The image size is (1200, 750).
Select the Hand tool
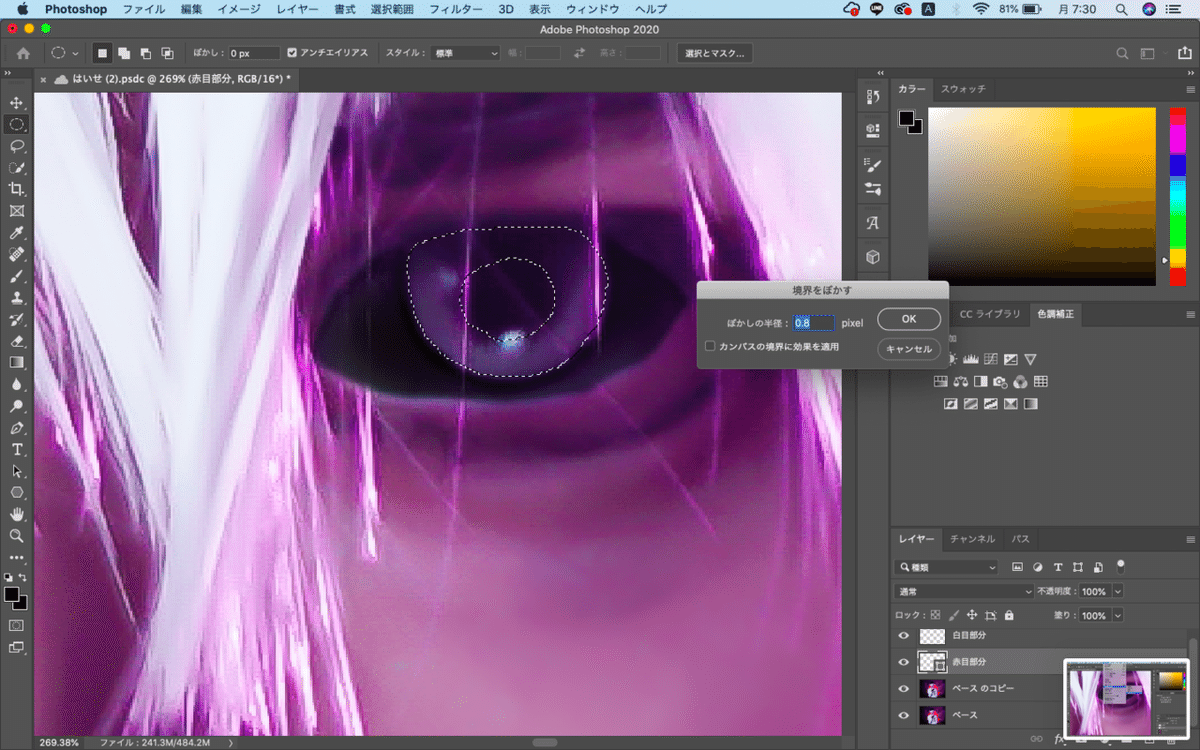16,514
